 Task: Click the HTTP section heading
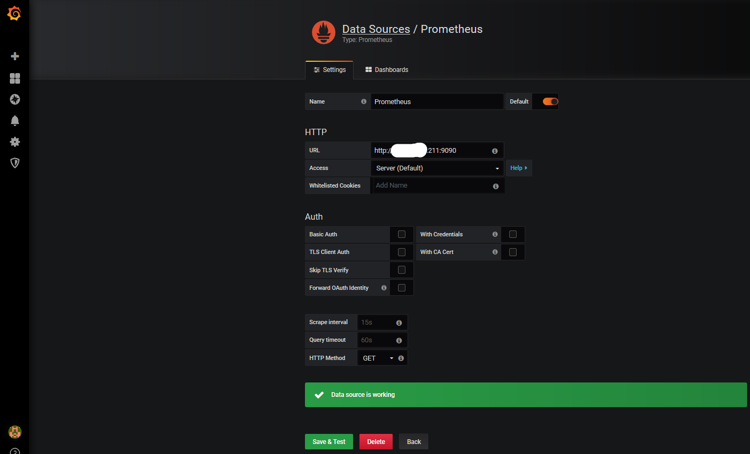click(316, 132)
